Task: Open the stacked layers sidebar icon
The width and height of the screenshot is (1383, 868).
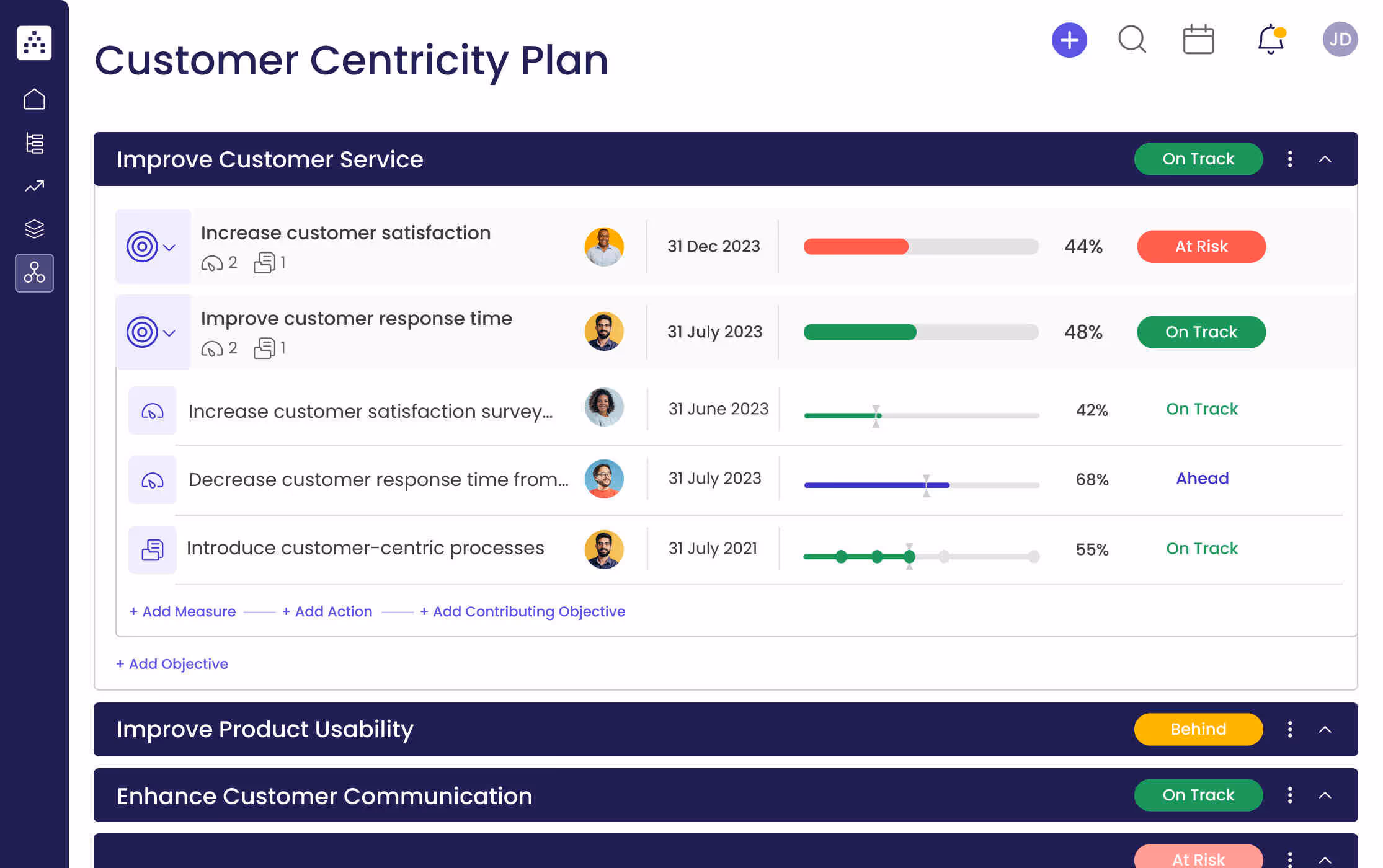Action: click(34, 229)
